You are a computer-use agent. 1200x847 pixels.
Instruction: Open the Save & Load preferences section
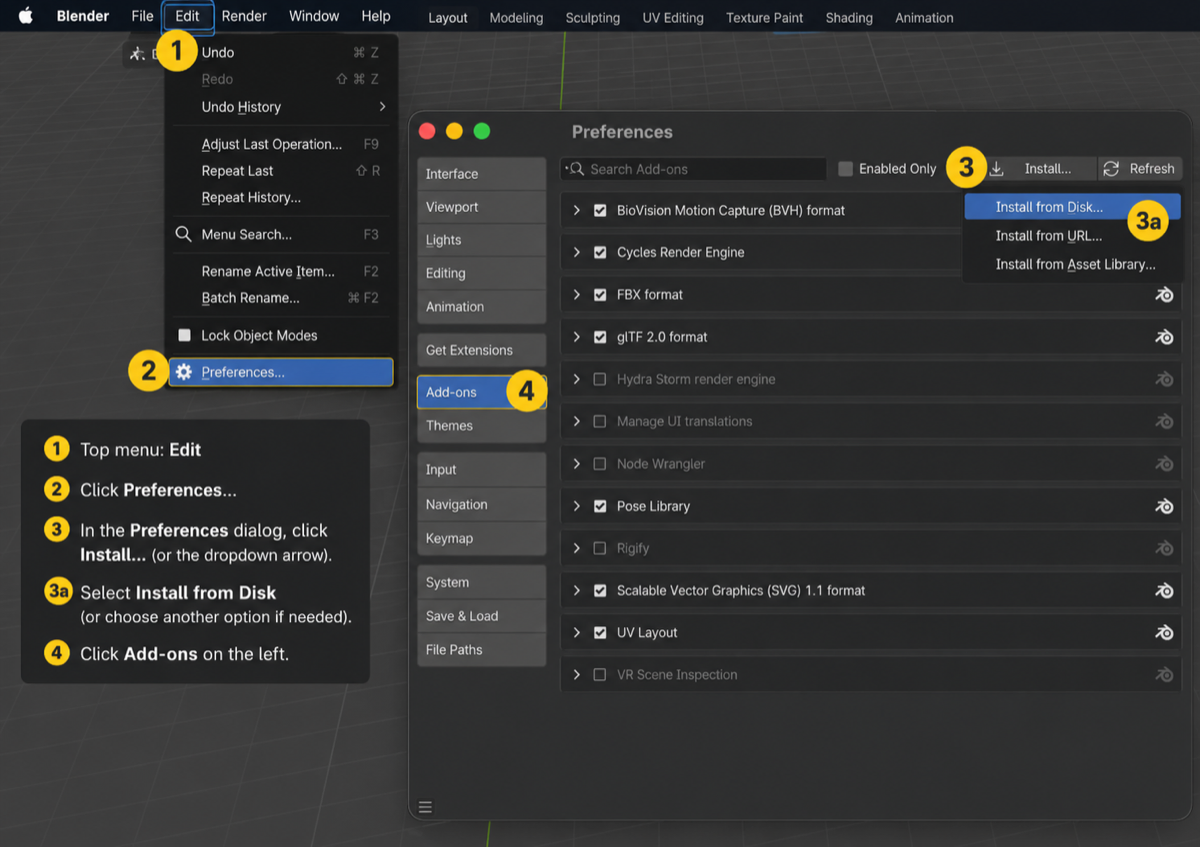pos(481,616)
